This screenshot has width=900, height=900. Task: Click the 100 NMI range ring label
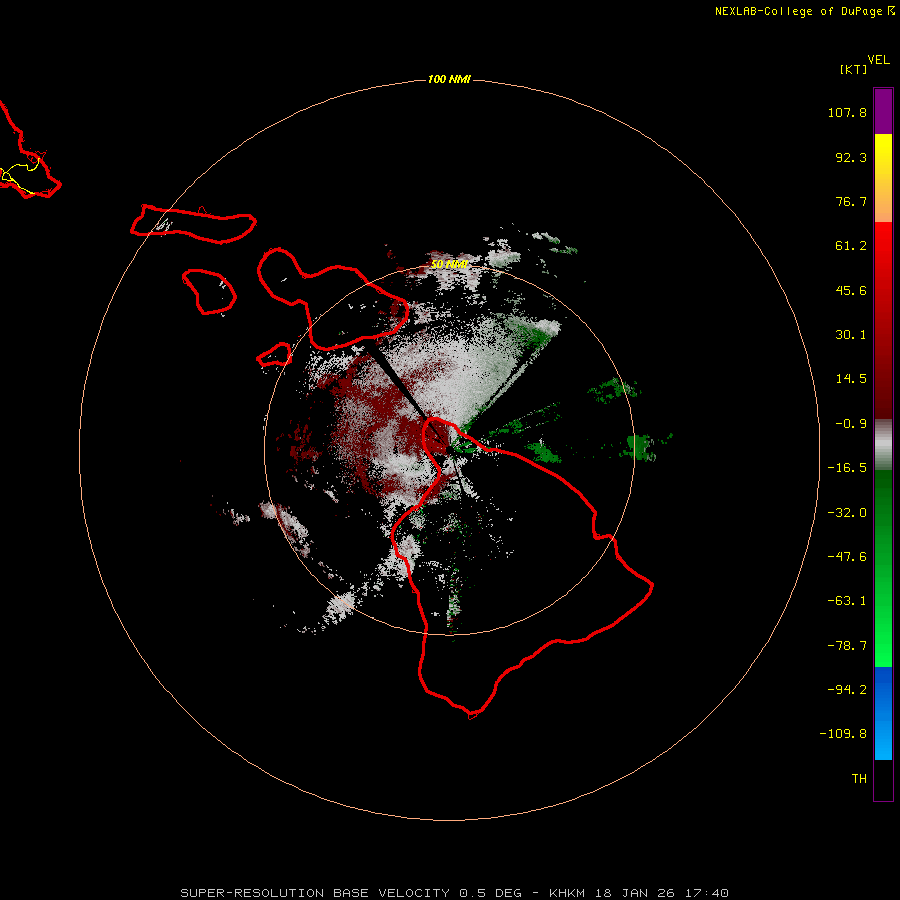pyautogui.click(x=449, y=79)
